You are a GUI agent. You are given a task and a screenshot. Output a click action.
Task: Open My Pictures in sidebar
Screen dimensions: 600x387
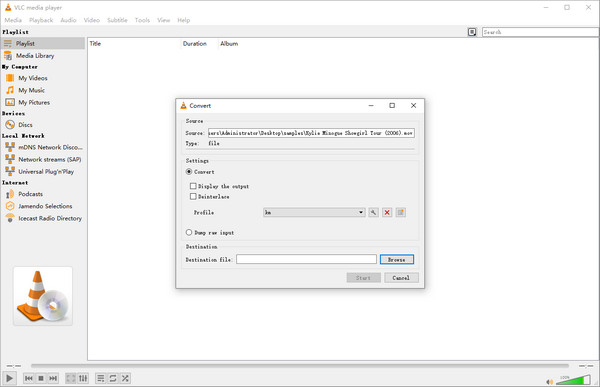click(43, 103)
